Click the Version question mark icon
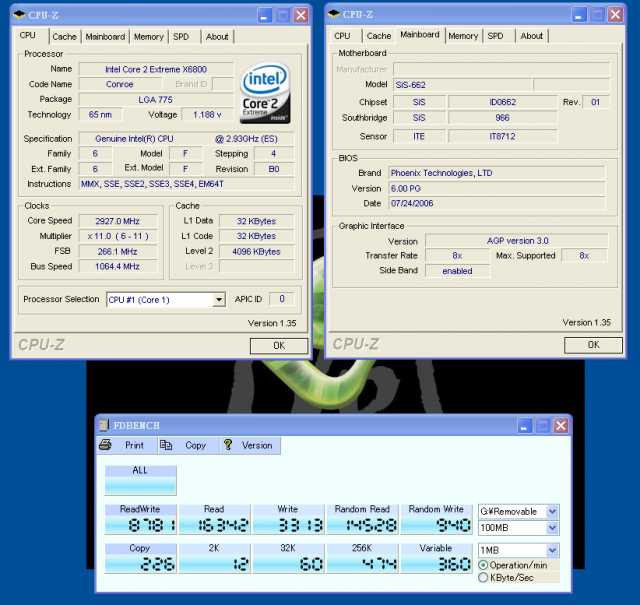Viewport: 640px width, 605px height. (x=228, y=445)
